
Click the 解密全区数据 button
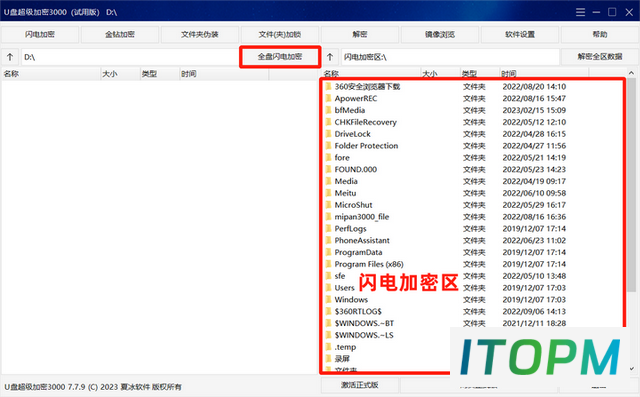pos(600,57)
